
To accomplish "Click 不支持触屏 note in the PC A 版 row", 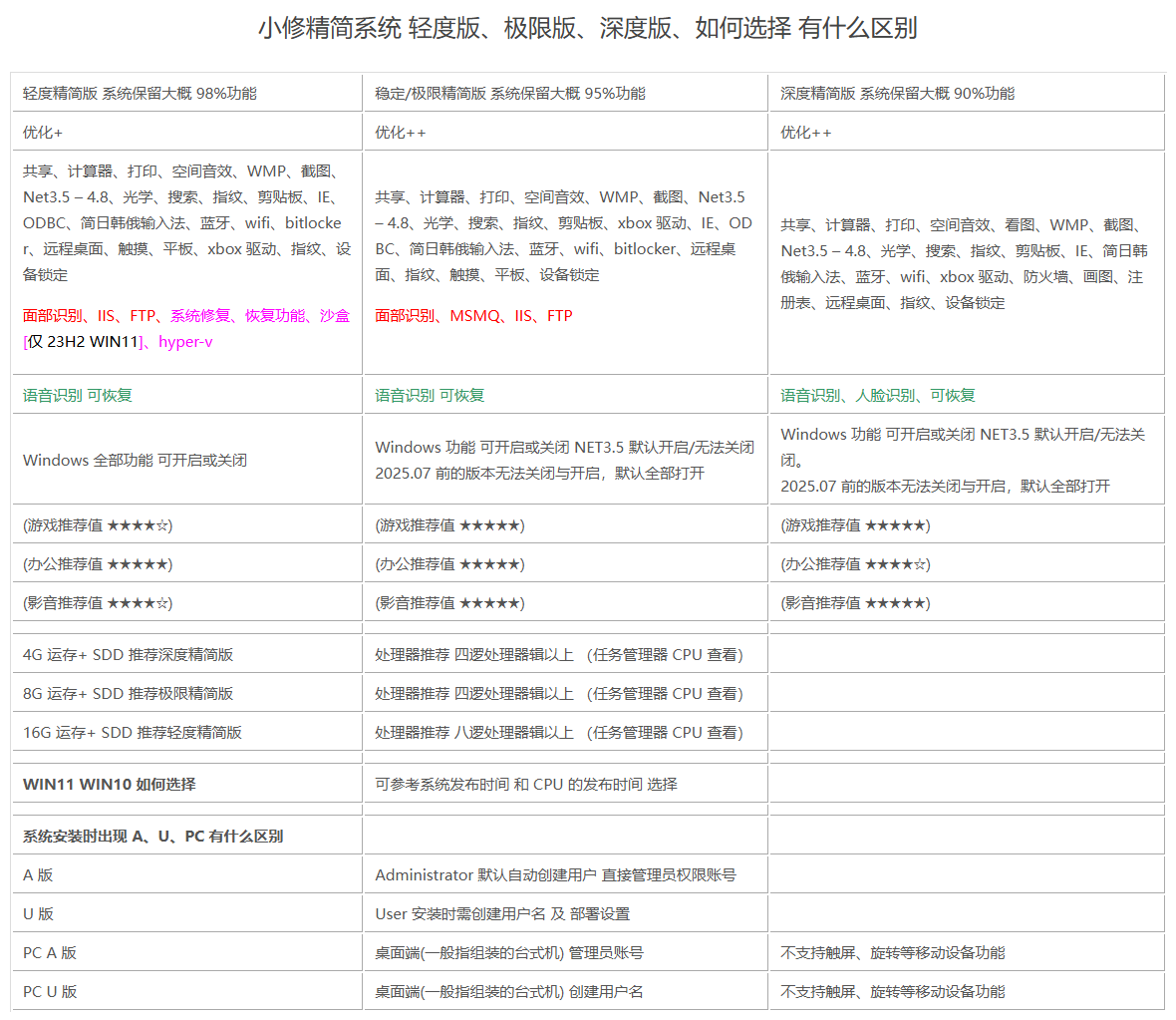I will point(892,953).
